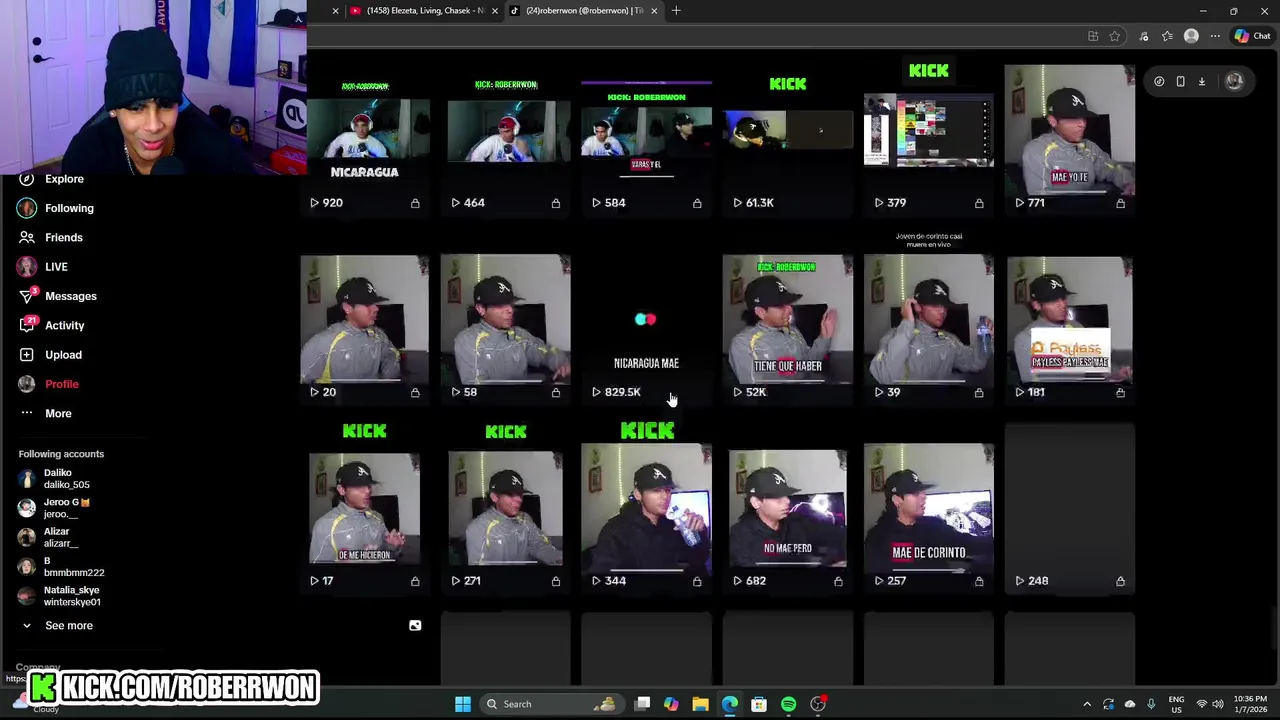The width and height of the screenshot is (1280, 720).
Task: Open the Windows Start menu
Action: [463, 704]
